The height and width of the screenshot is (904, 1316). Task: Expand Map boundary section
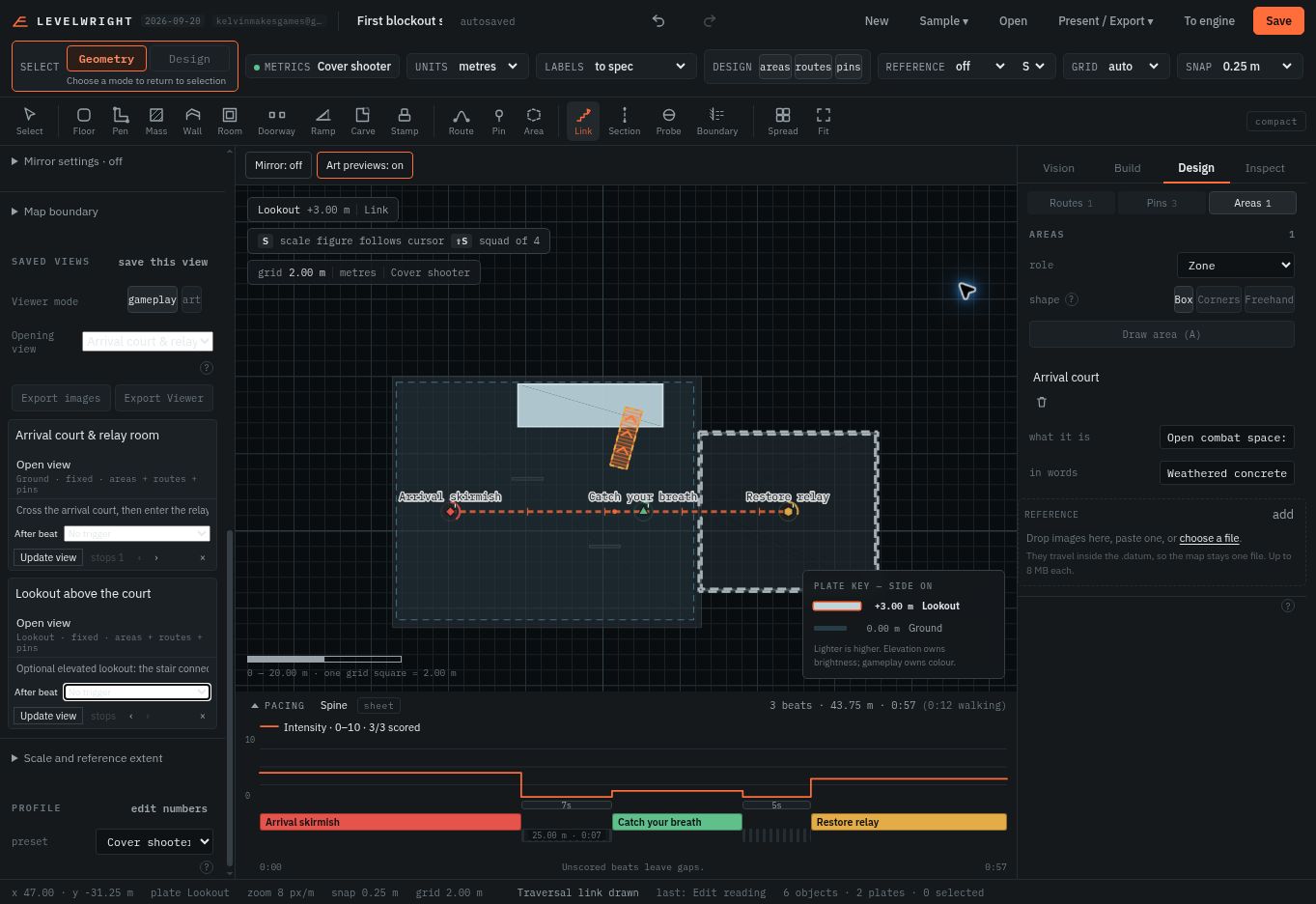55,212
